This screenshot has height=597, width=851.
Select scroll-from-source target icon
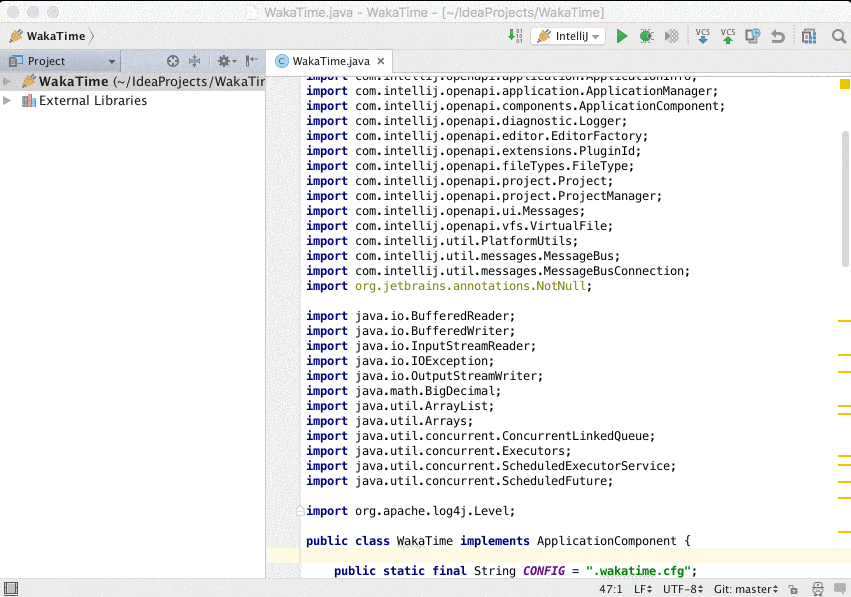pyautogui.click(x=171, y=61)
